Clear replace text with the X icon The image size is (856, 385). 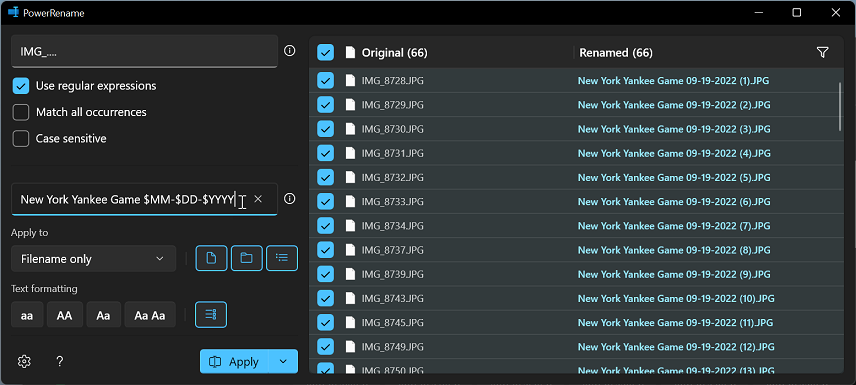click(258, 199)
